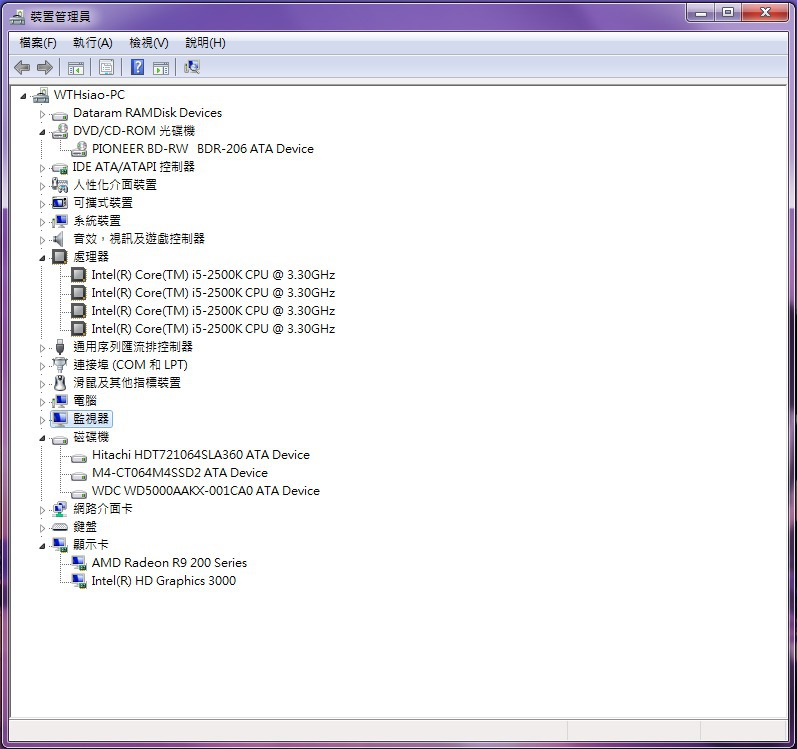797x749 pixels.
Task: Click the 顯示卡 display adapter icon
Action: click(x=59, y=545)
